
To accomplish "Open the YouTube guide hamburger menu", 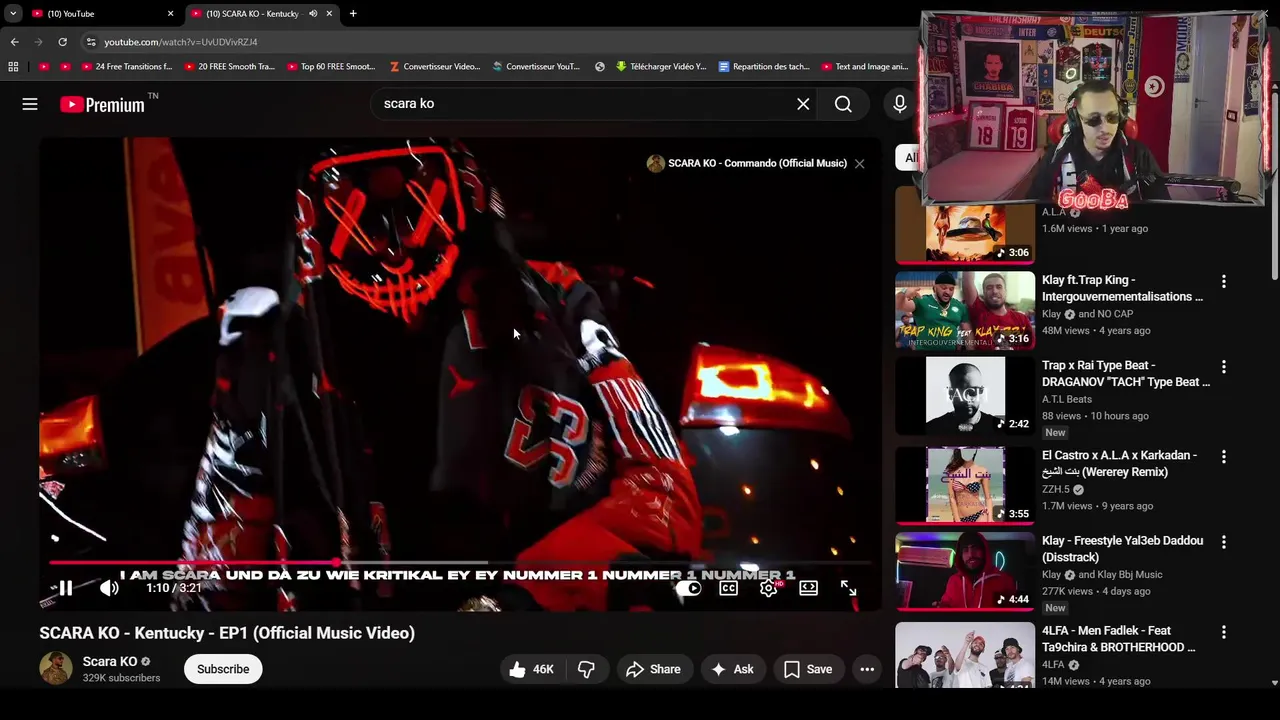I will 30,104.
